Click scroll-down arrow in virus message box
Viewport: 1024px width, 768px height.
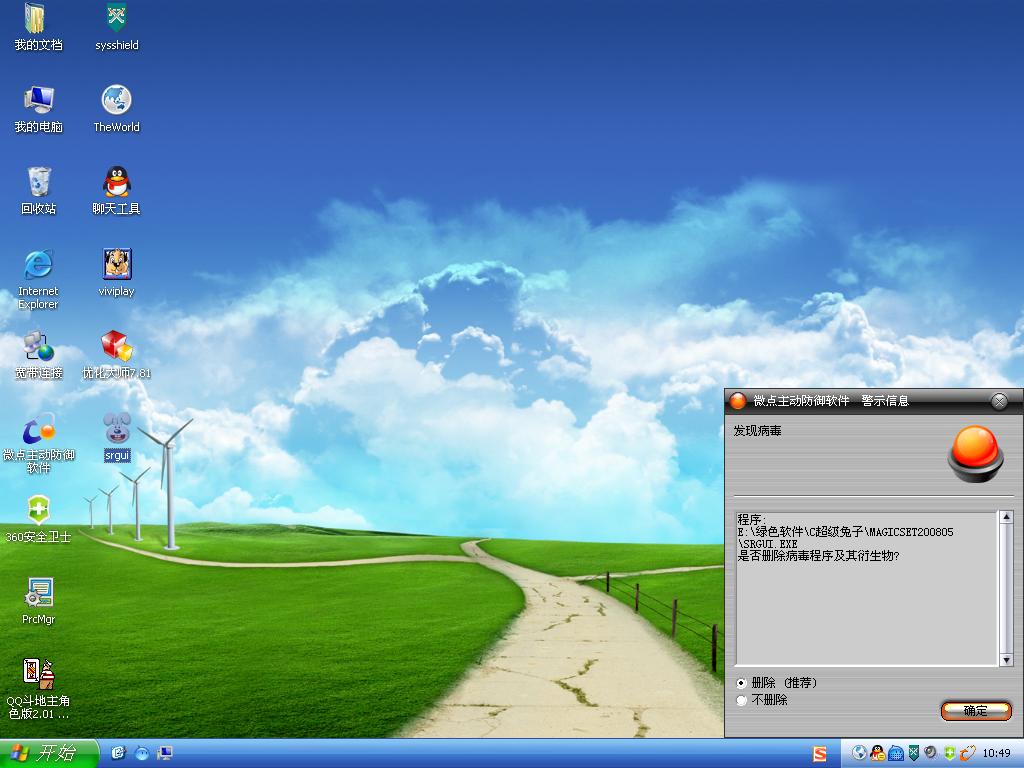1006,659
